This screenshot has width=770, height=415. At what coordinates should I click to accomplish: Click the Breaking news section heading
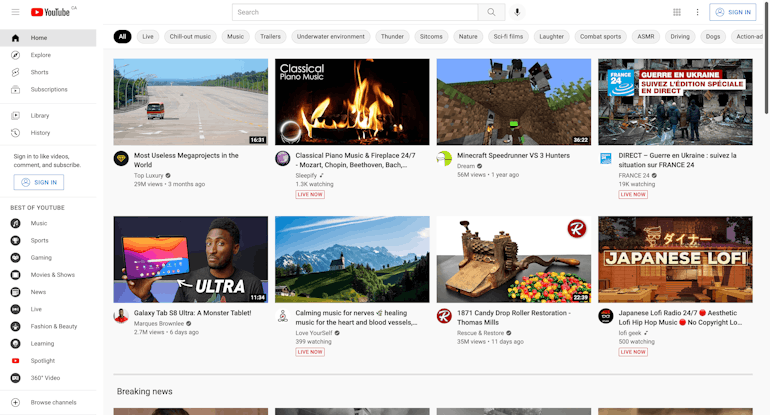[x=144, y=391]
